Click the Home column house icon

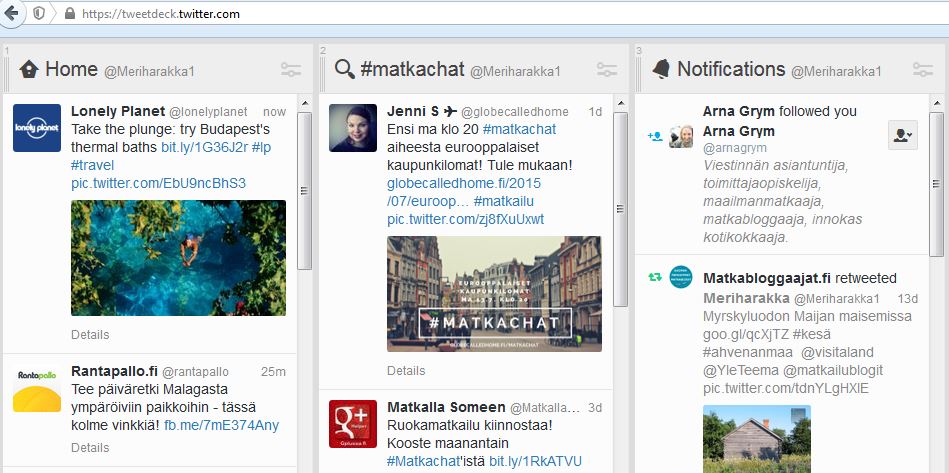click(x=28, y=70)
